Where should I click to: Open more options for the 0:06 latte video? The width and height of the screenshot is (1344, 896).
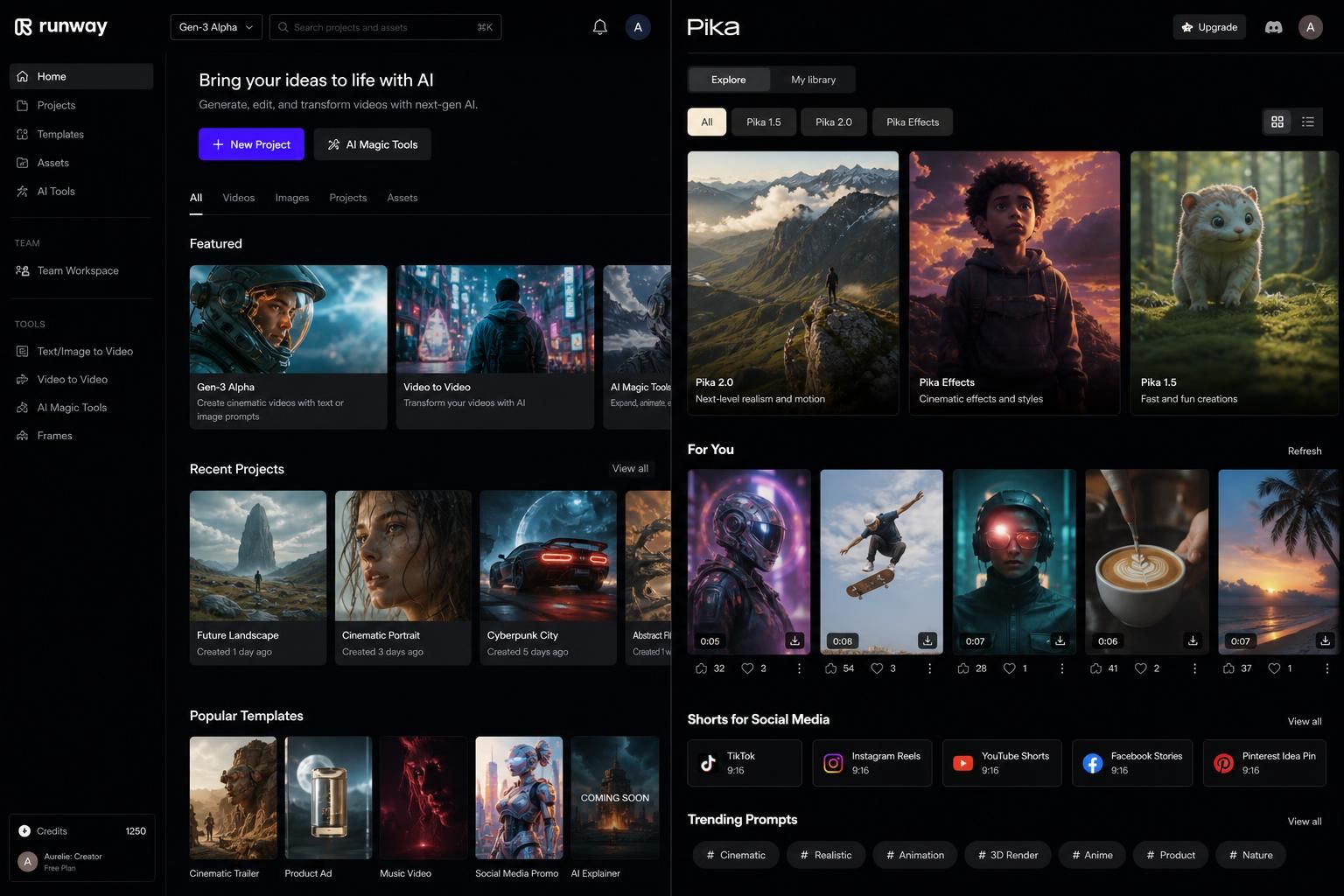click(x=1195, y=668)
